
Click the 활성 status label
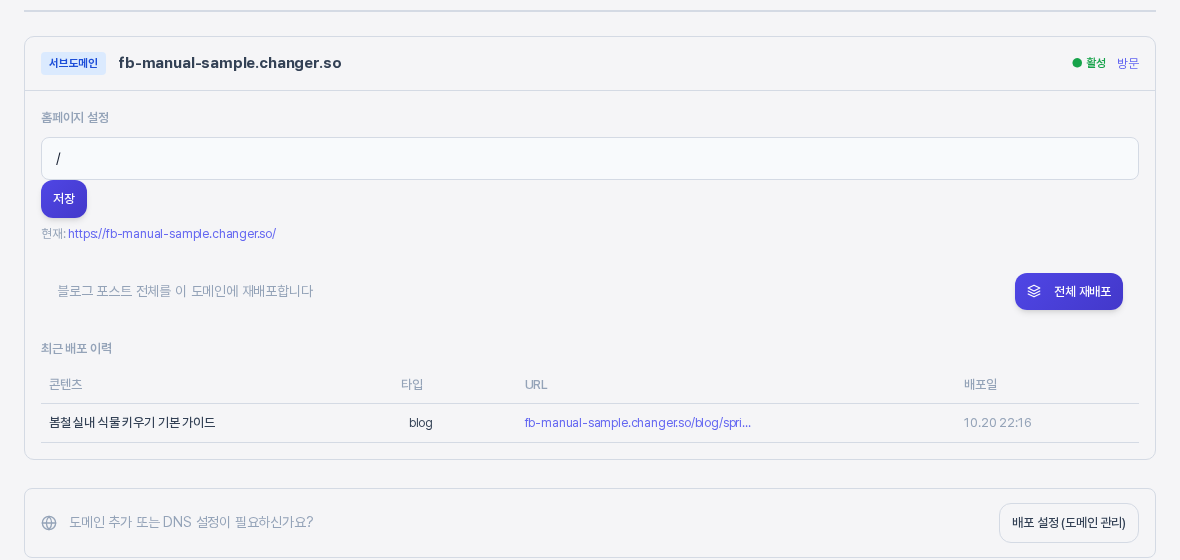tap(1096, 63)
